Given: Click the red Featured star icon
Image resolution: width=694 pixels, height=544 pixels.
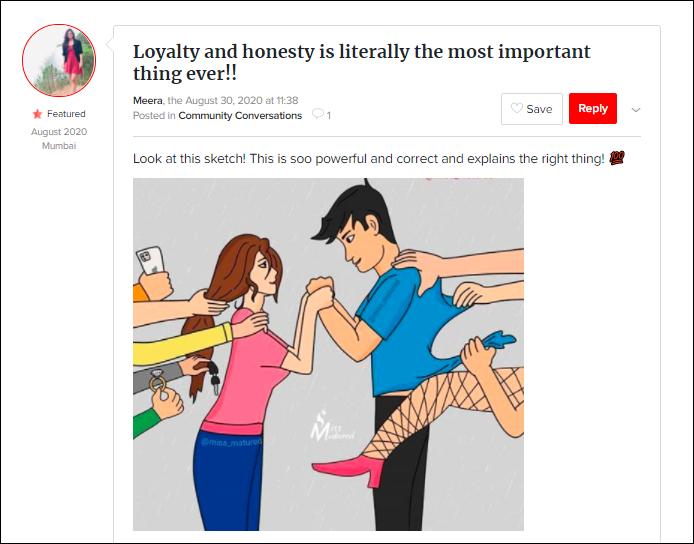Looking at the screenshot, I should point(37,114).
